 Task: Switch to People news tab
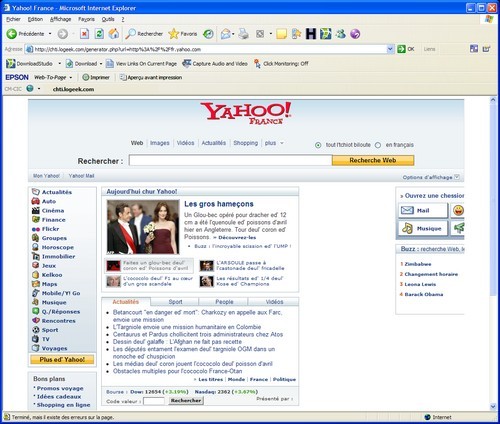pyautogui.click(x=224, y=302)
